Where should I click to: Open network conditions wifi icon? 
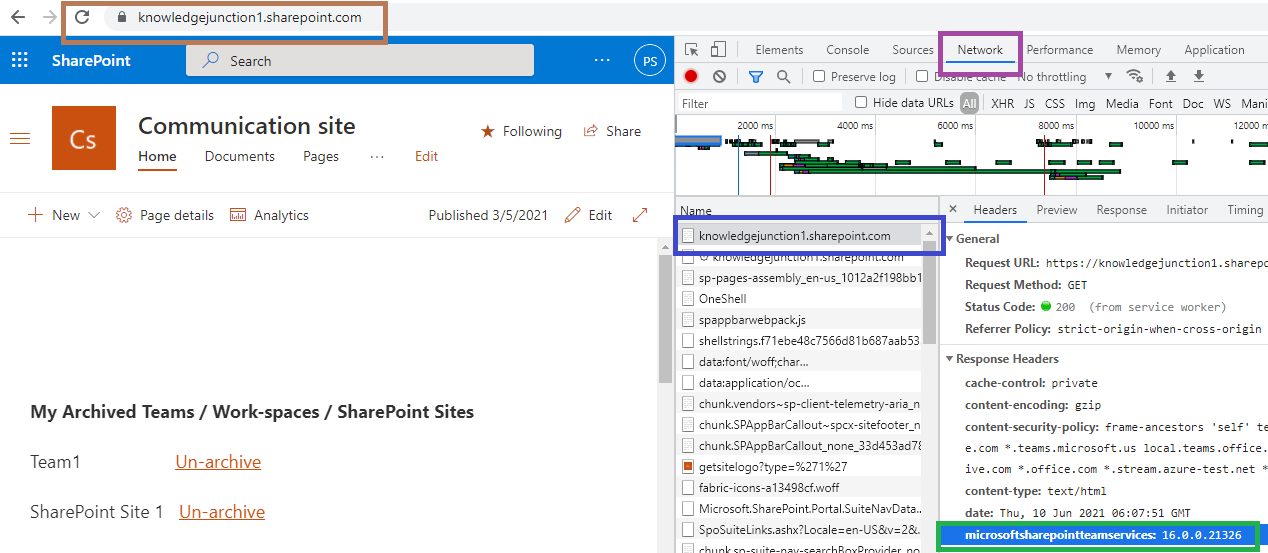1134,76
